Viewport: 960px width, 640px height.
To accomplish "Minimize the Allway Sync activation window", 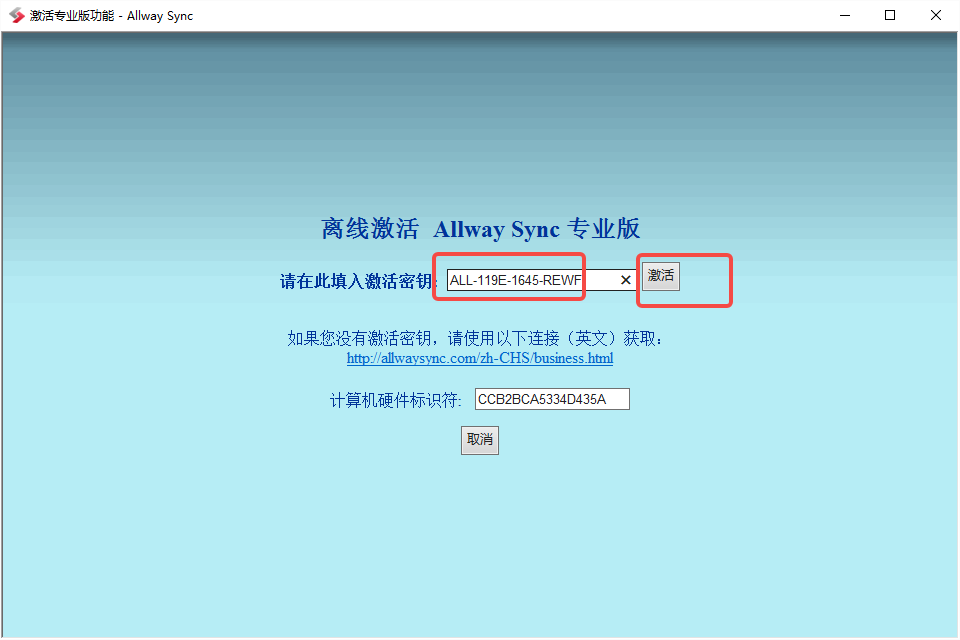I will [x=845, y=15].
